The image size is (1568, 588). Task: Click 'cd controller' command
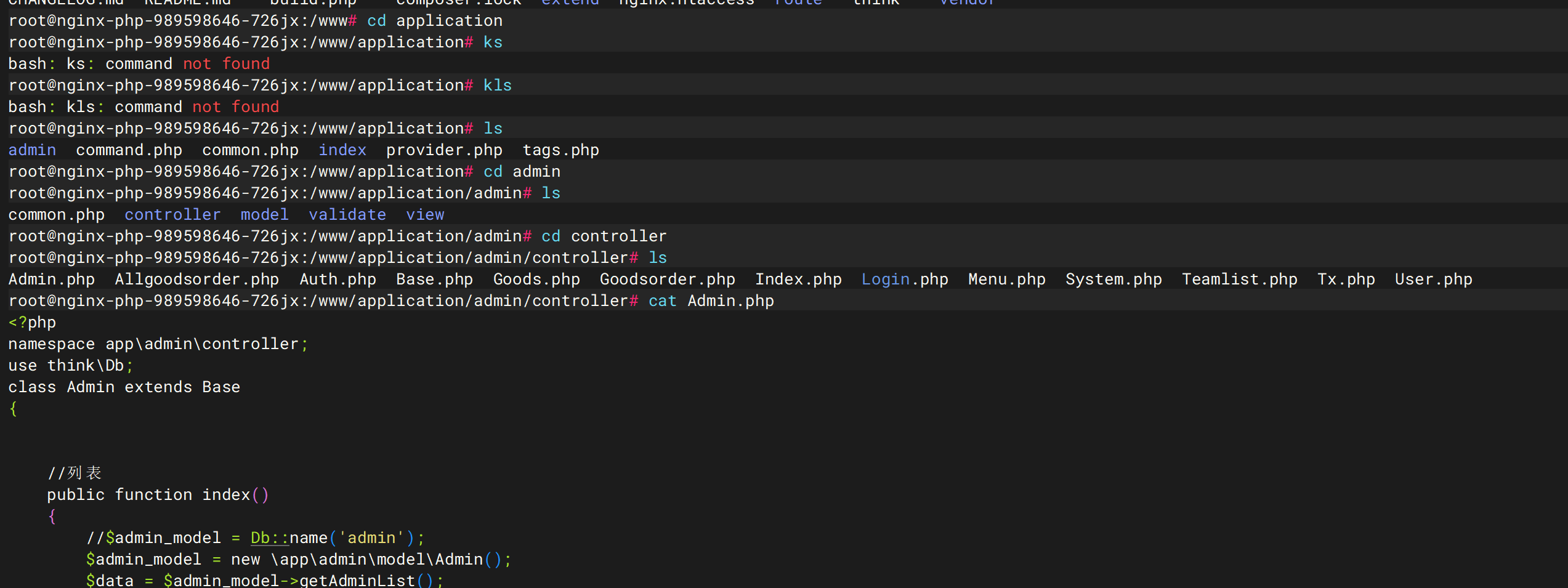click(604, 236)
